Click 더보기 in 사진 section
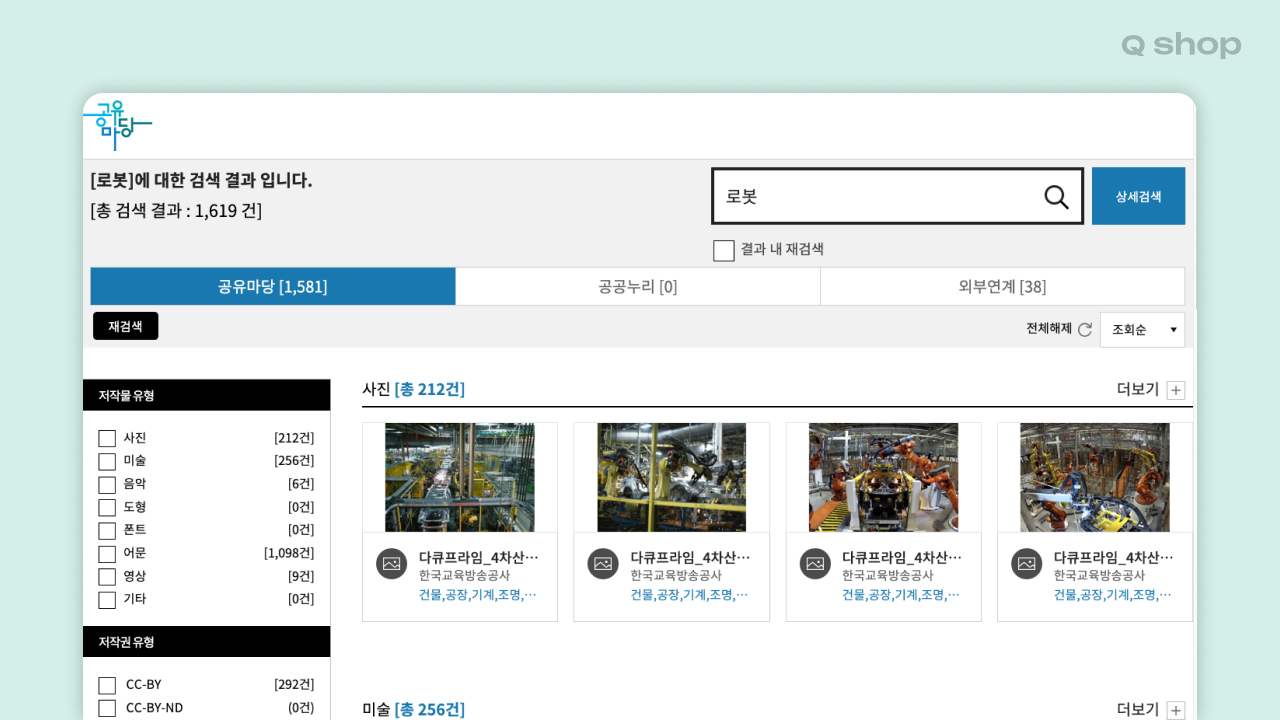 pos(1138,389)
